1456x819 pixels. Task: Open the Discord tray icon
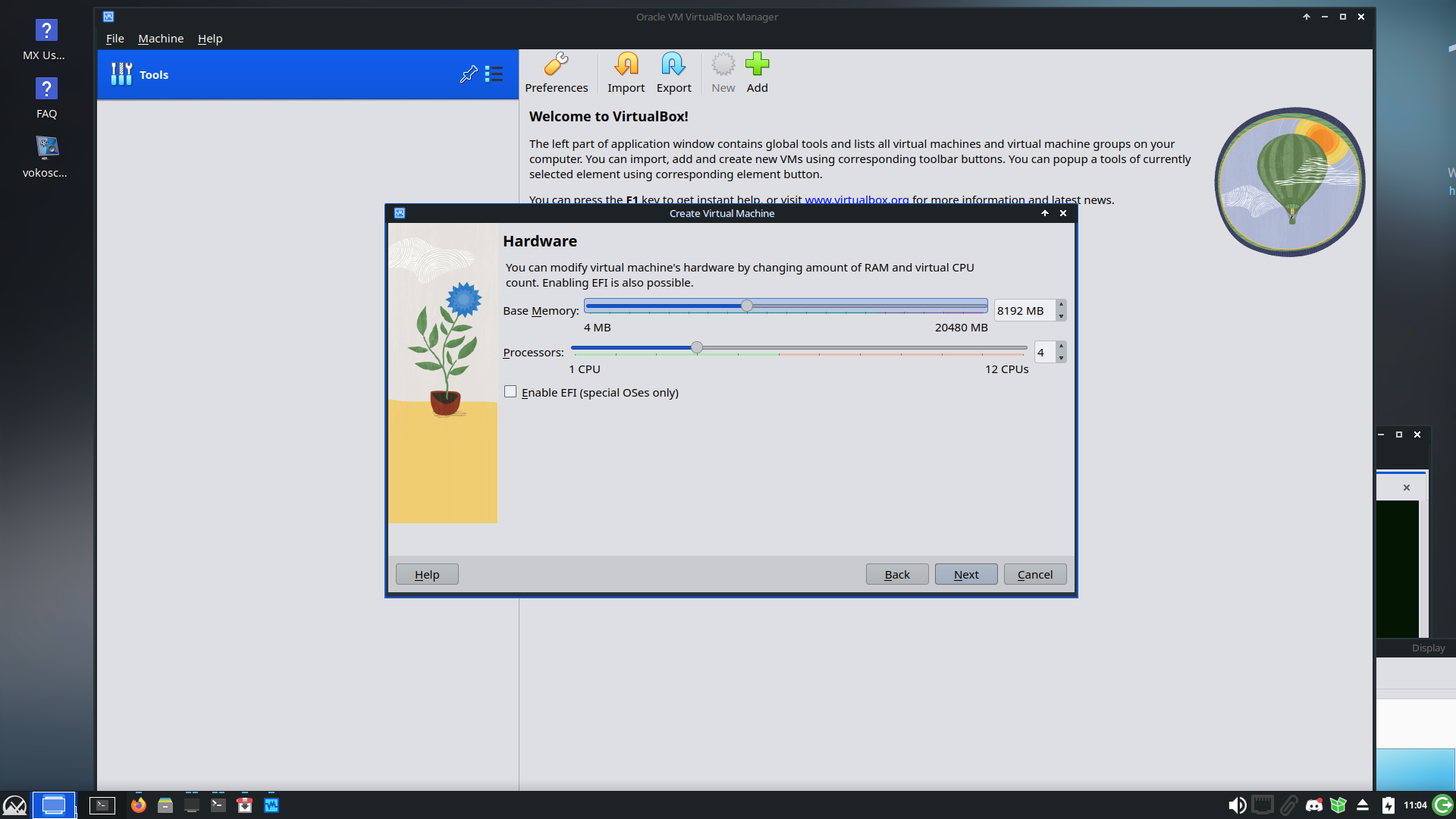coord(1314,805)
